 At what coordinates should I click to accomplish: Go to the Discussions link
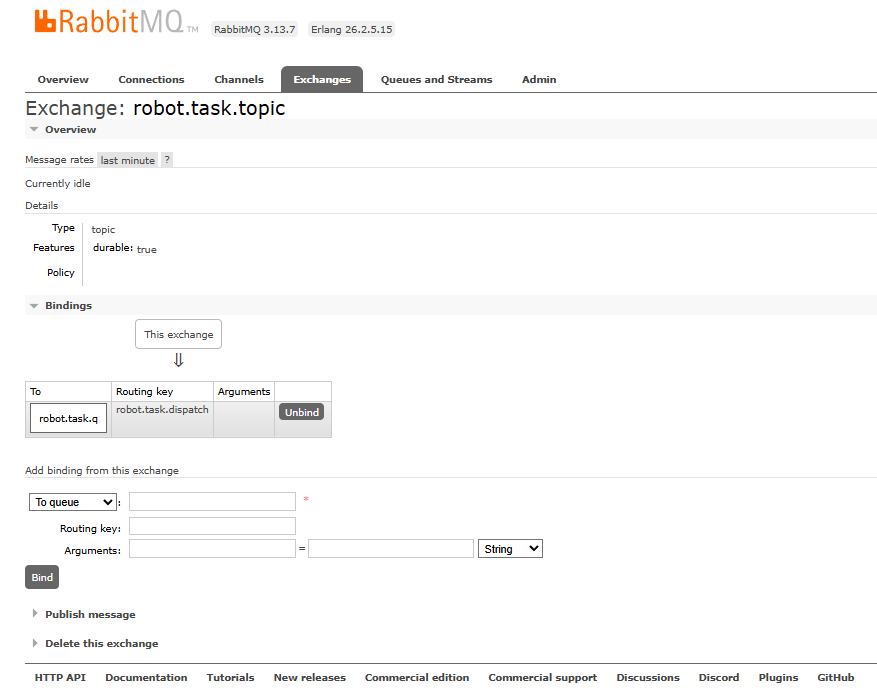tap(648, 678)
